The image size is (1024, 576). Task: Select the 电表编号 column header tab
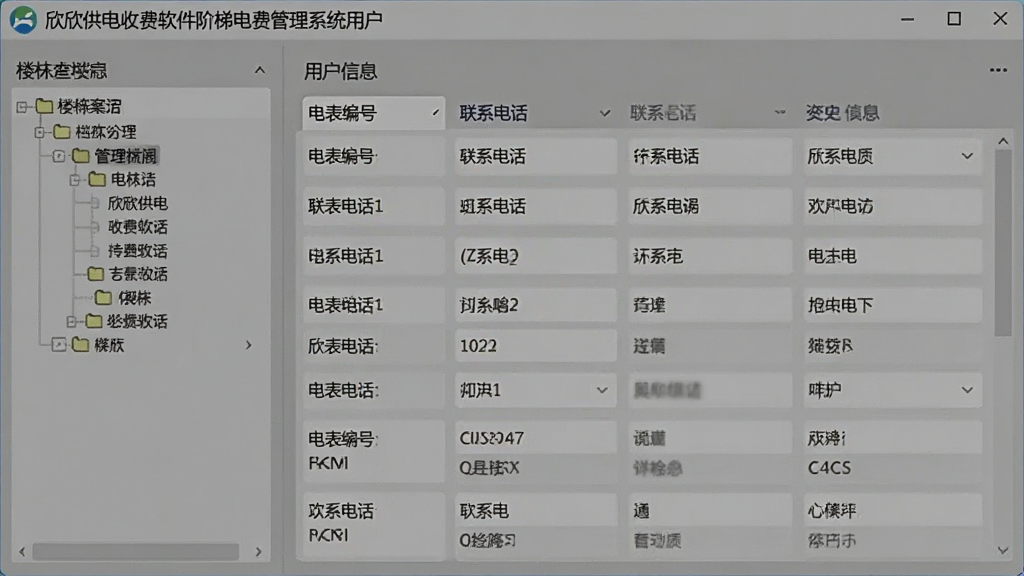(x=374, y=113)
